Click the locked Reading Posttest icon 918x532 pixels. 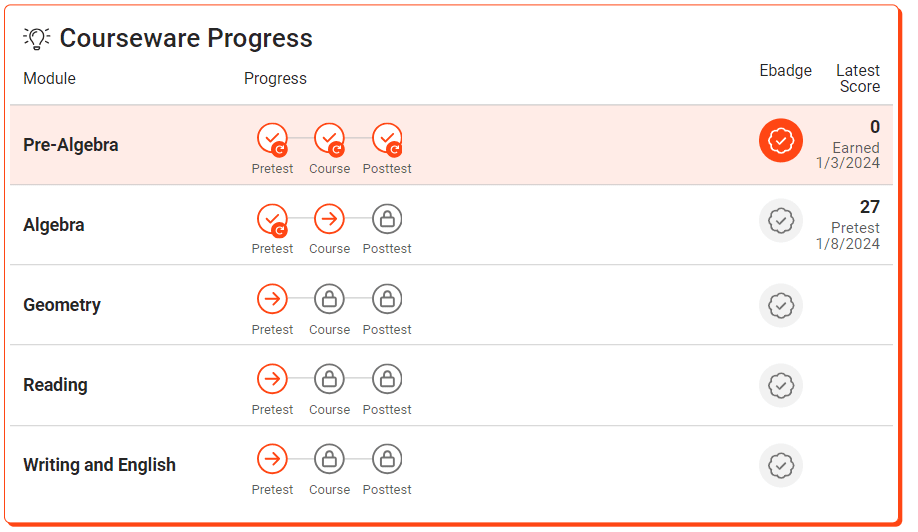tap(387, 379)
